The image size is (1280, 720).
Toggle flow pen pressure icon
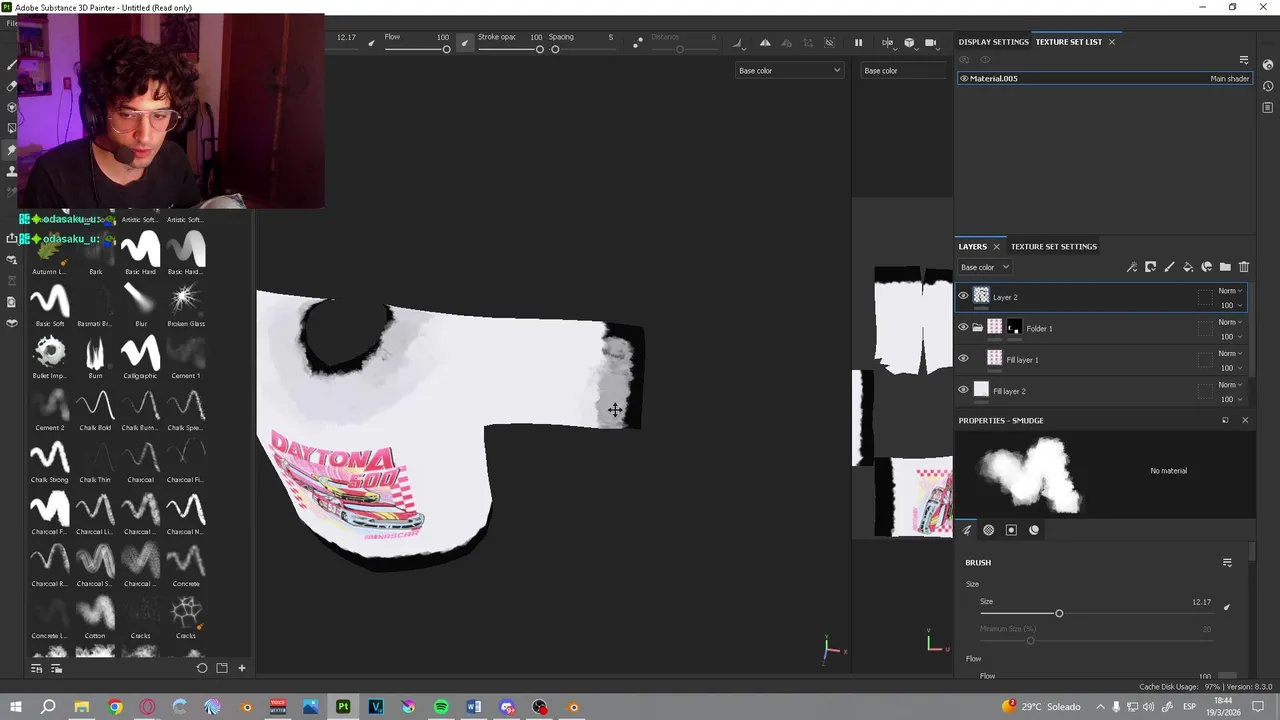(464, 43)
